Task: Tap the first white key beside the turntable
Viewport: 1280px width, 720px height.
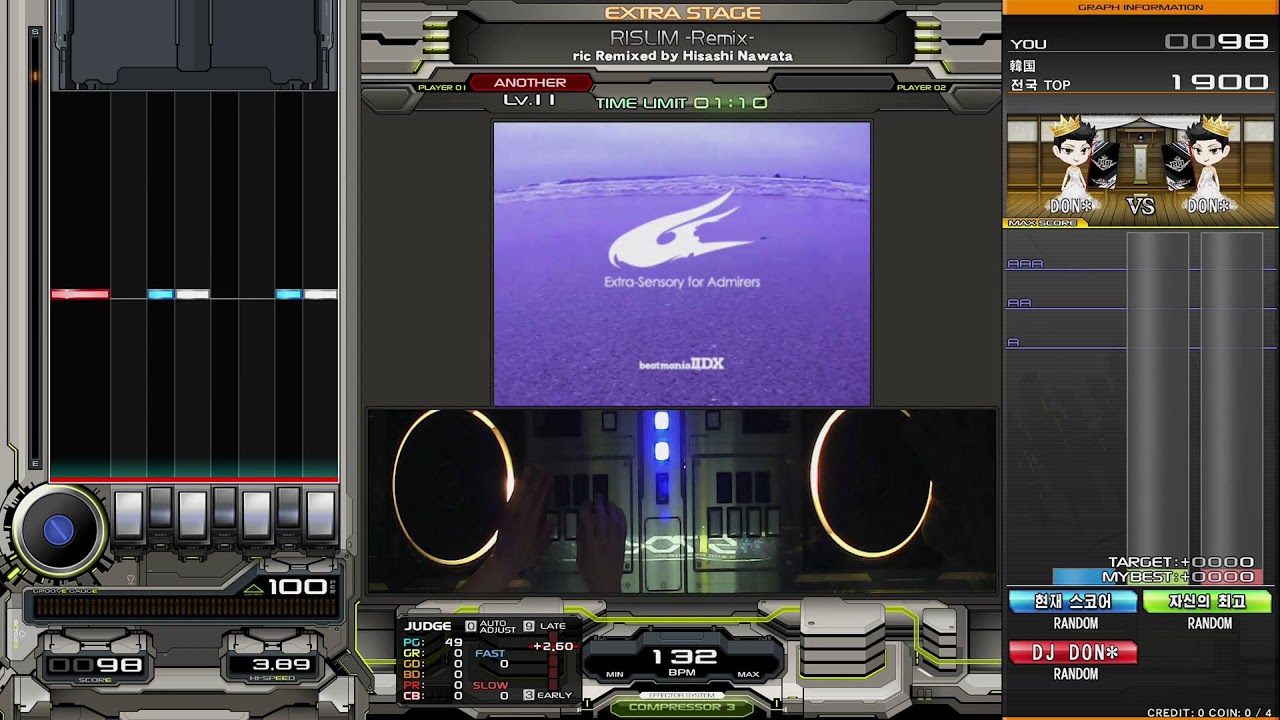Action: (128, 514)
